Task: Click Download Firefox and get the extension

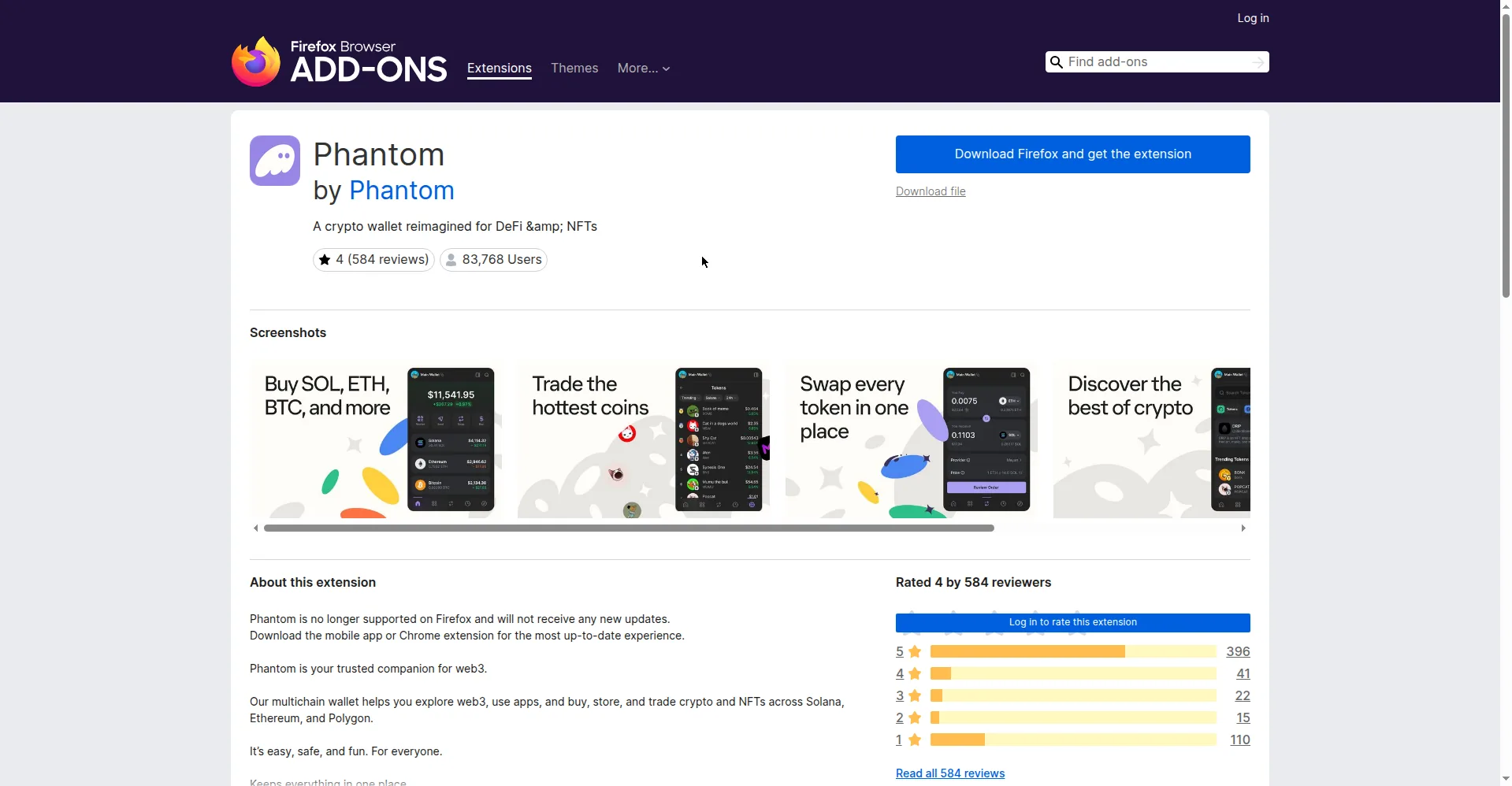Action: coord(1073,154)
